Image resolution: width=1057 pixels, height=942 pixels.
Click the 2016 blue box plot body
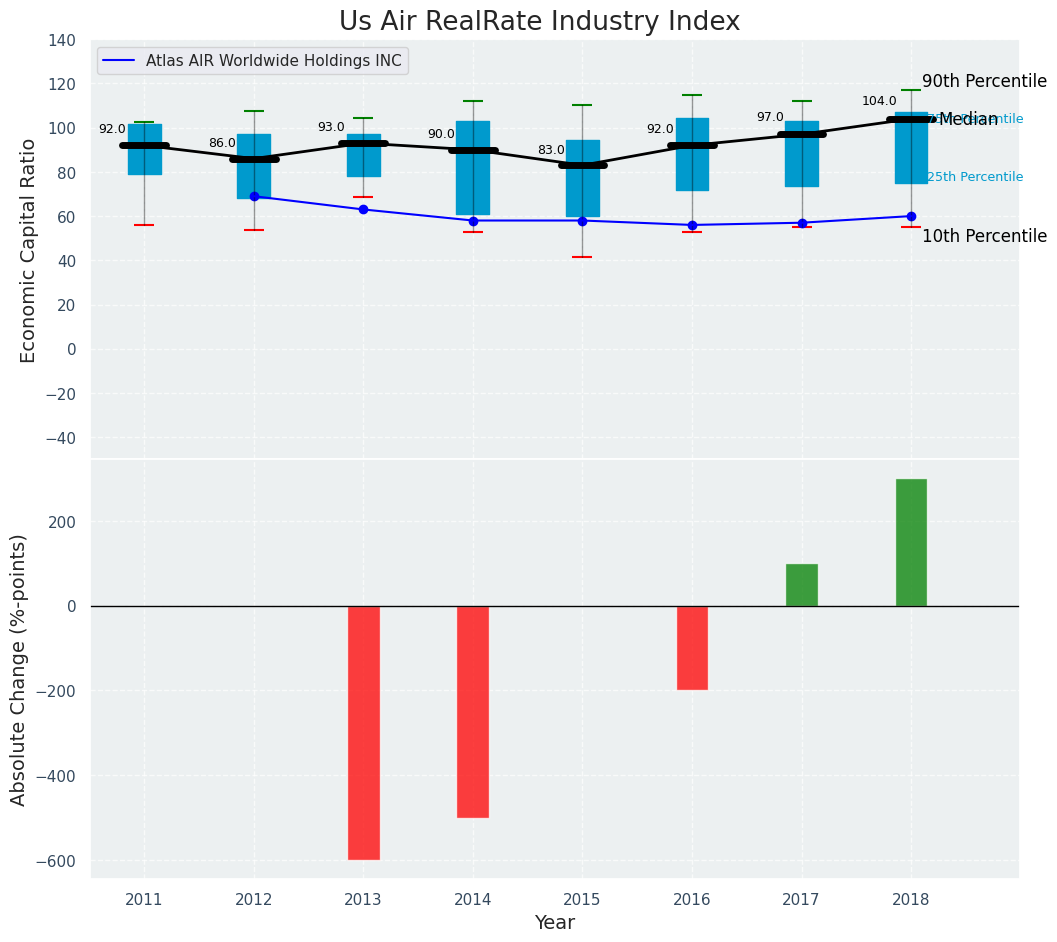[692, 154]
